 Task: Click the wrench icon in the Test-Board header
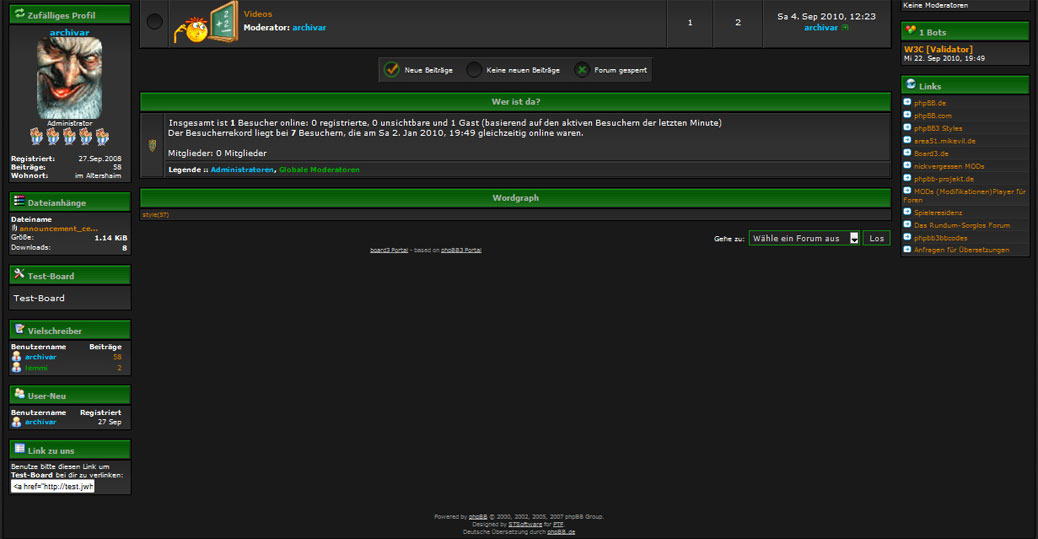point(19,275)
